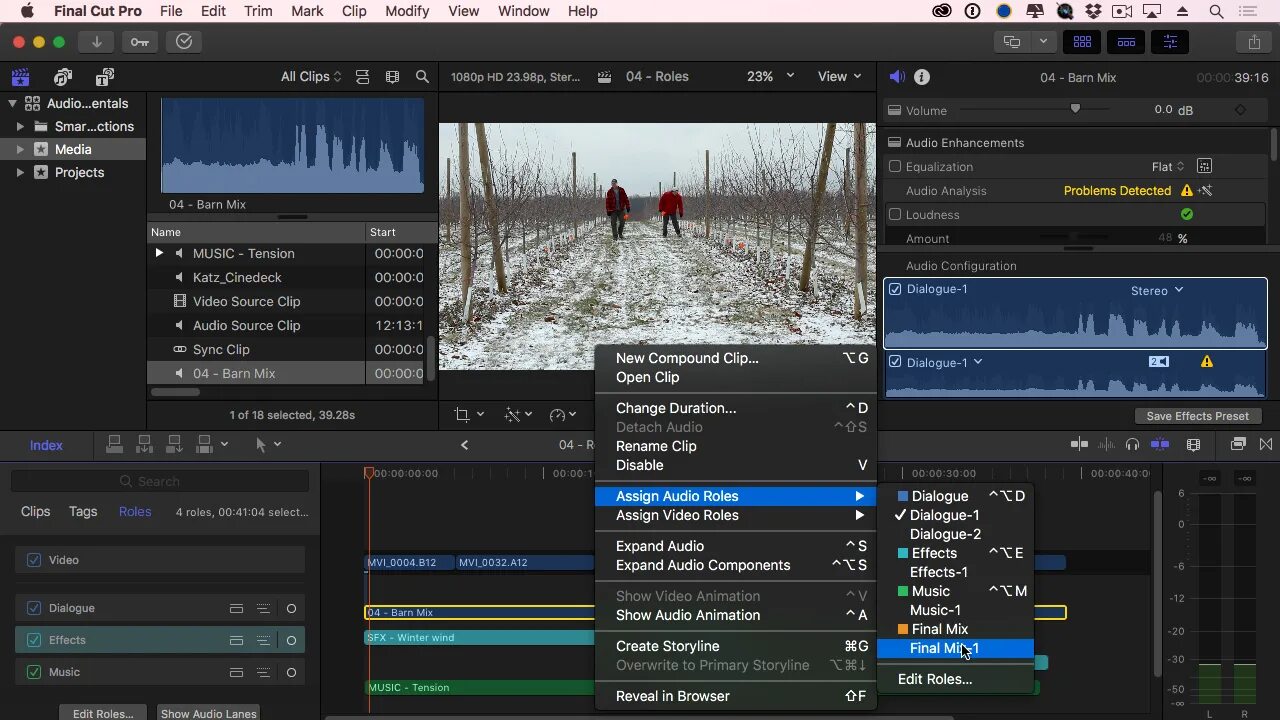Image resolution: width=1280 pixels, height=720 pixels.
Task: Click the Equalization controls icon
Action: point(1204,167)
